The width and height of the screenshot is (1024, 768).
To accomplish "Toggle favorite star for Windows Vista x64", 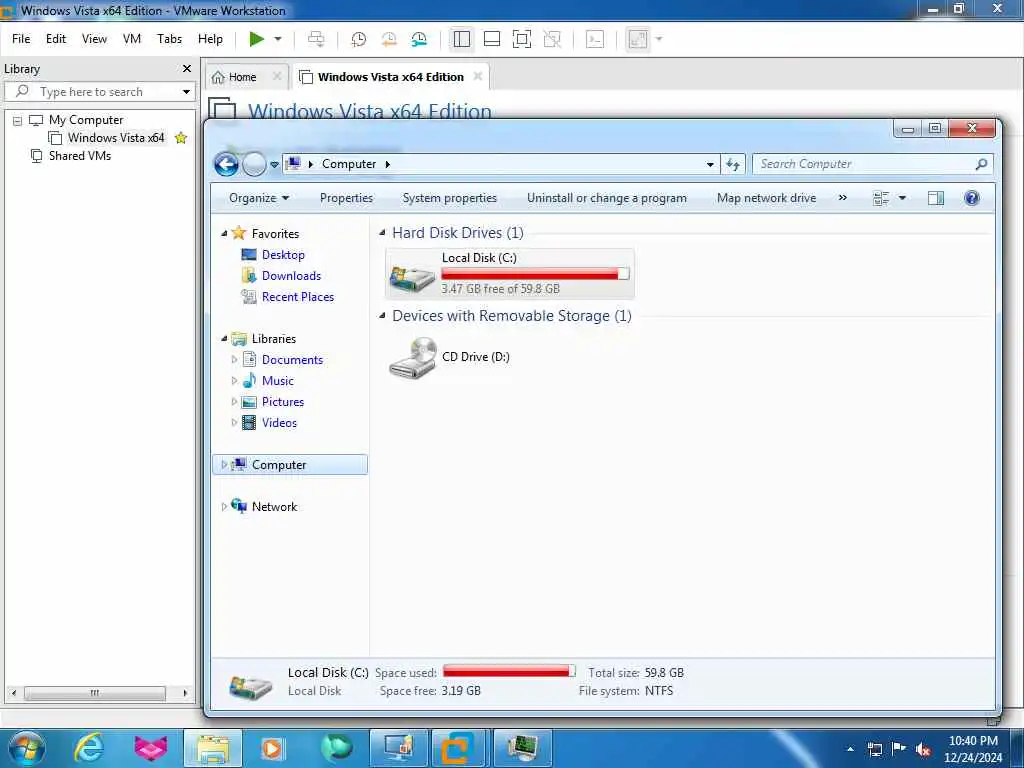I will (x=181, y=138).
